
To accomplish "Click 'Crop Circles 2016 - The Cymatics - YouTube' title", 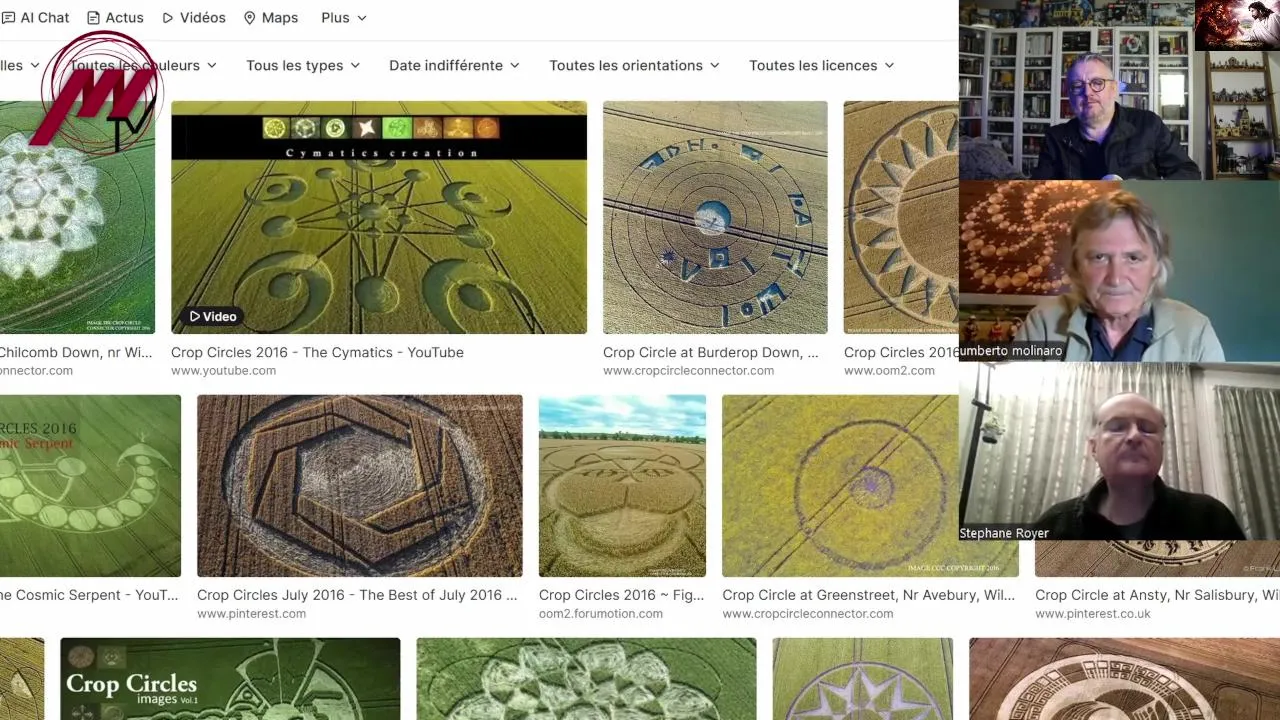I will coord(317,352).
